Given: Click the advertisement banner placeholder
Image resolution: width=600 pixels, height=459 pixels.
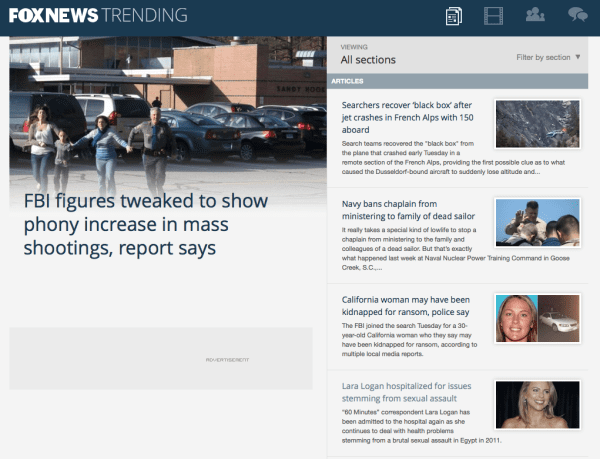Looking at the screenshot, I should 161,358.
